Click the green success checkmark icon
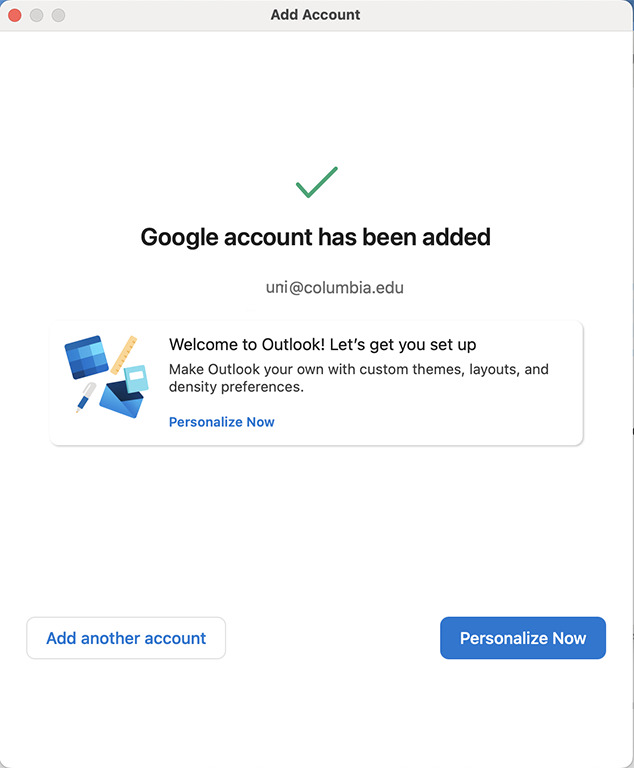634x768 pixels. click(x=316, y=182)
